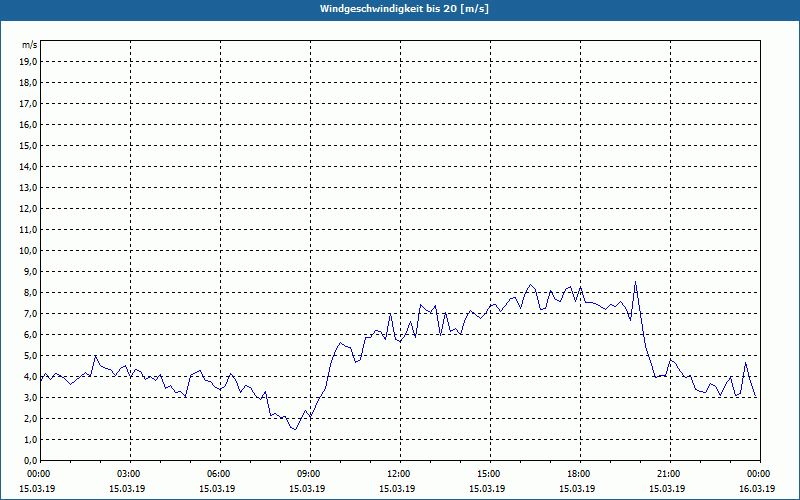Click the 12,0 y-axis tick label
The width and height of the screenshot is (800, 500).
click(x=28, y=209)
